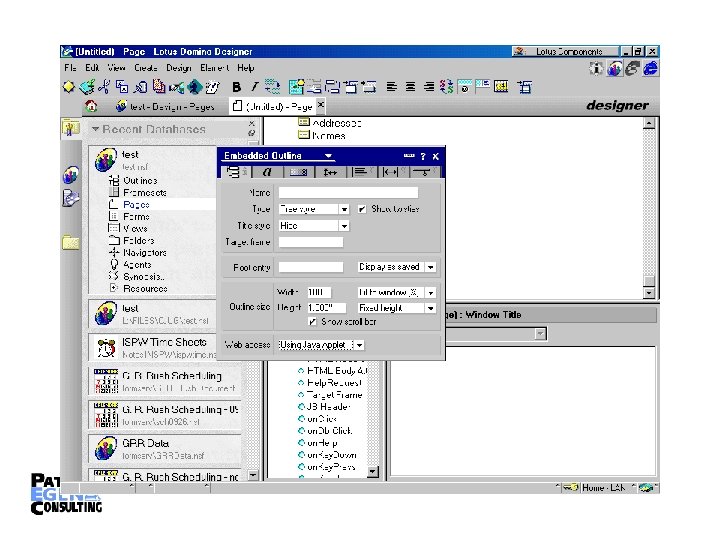This screenshot has width=720, height=540.
Task: Open the dropdown beside Window Title header
Action: [540, 334]
